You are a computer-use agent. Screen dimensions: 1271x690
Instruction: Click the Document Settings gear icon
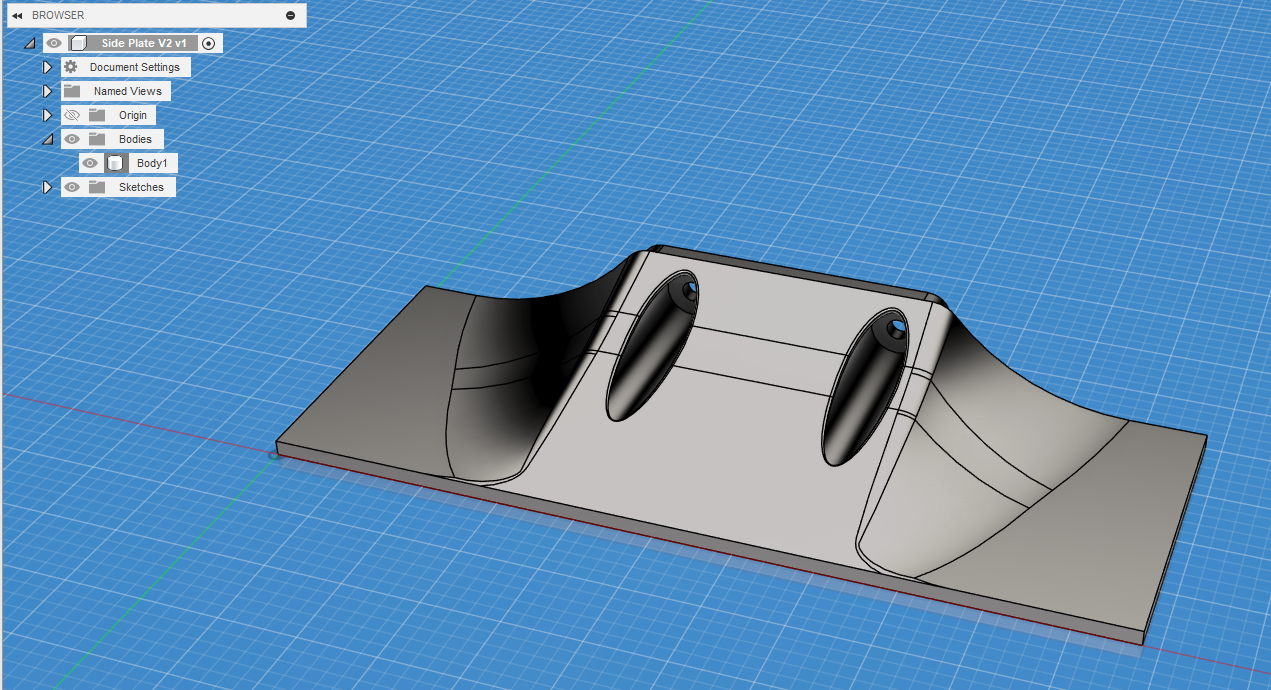[x=71, y=67]
